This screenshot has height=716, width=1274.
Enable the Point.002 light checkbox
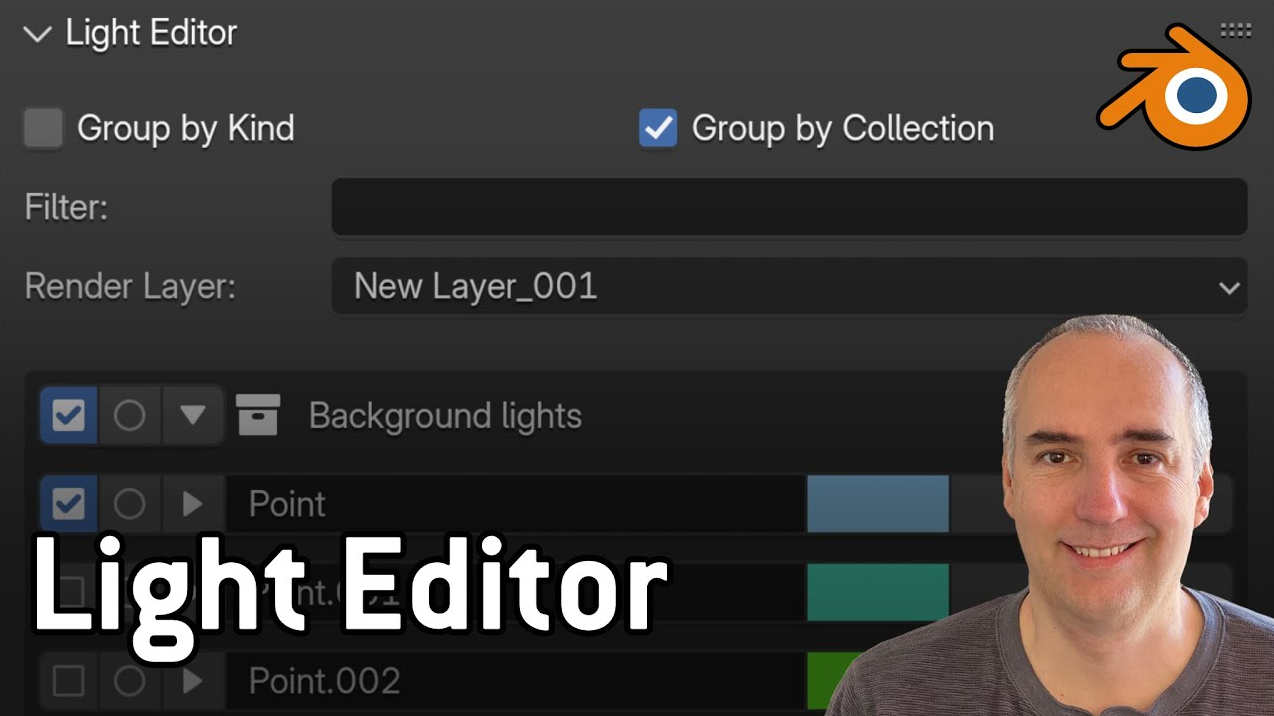(x=69, y=681)
